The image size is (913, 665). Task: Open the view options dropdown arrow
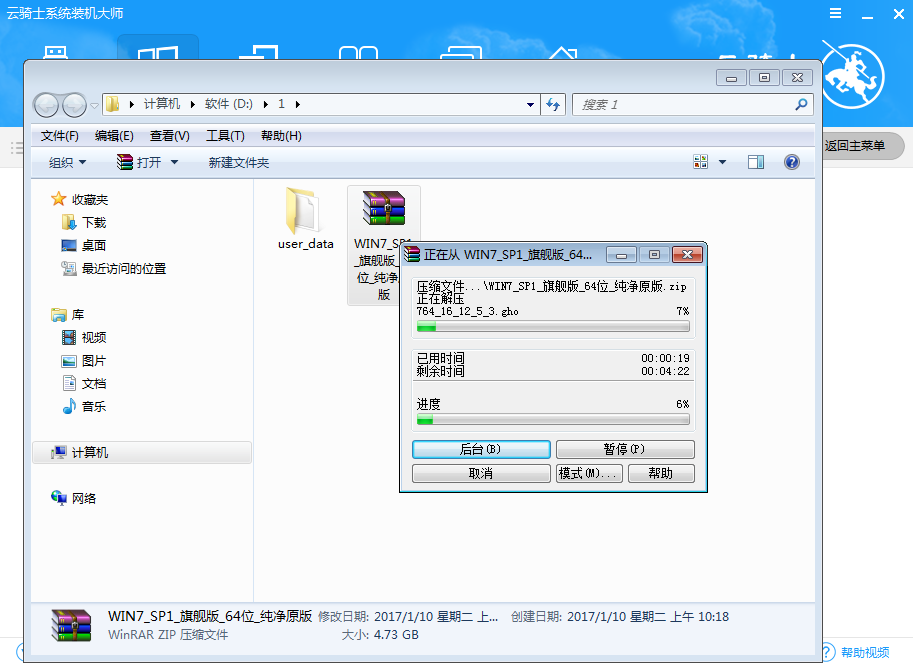[723, 162]
